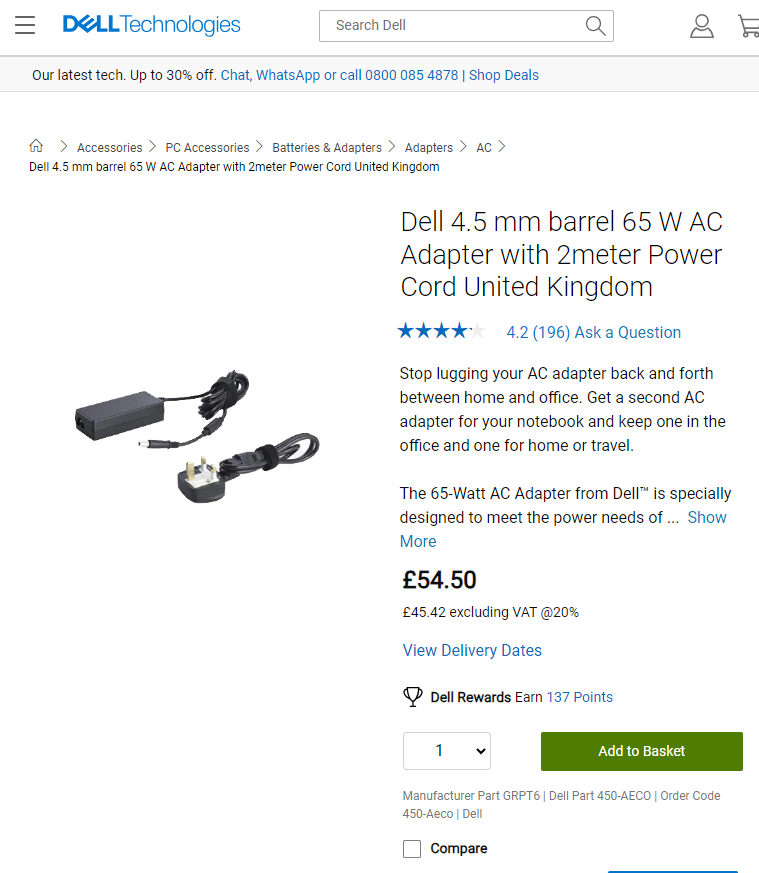Image resolution: width=759 pixels, height=873 pixels.
Task: Click the Accessories breadcrumb link
Action: click(109, 147)
